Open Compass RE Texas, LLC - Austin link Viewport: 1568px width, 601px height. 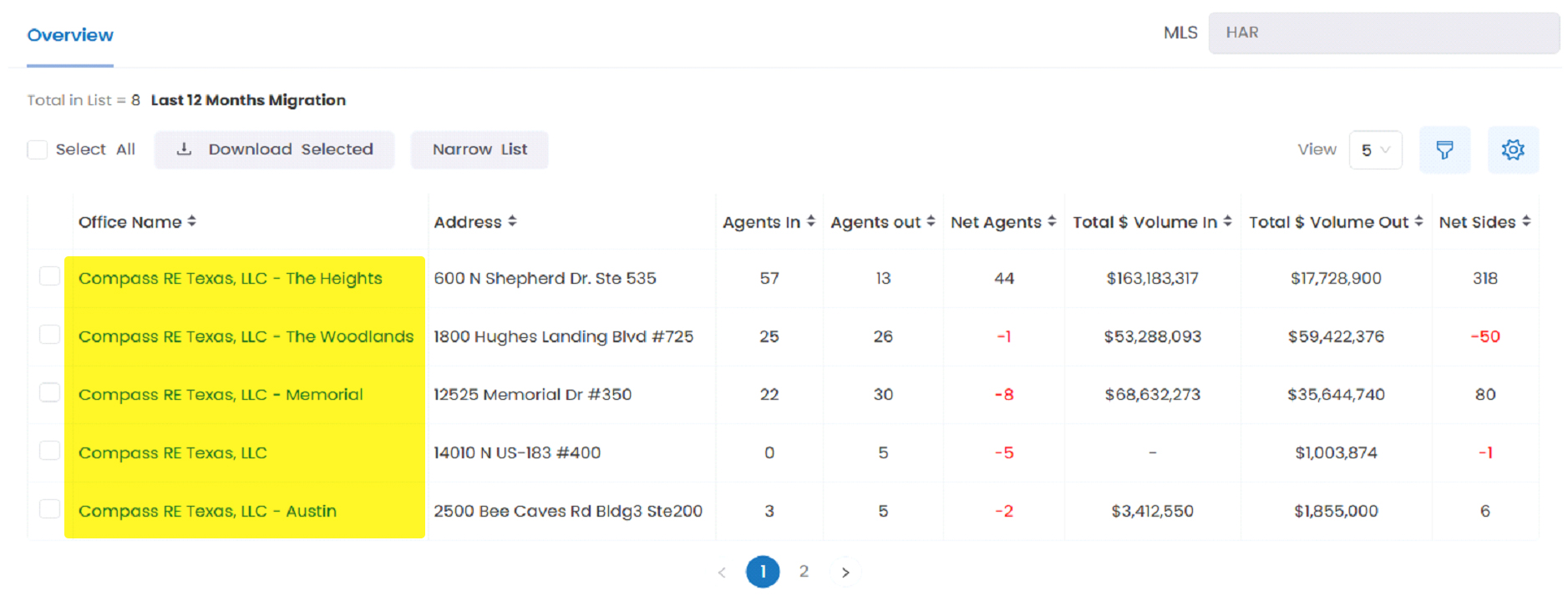[208, 511]
